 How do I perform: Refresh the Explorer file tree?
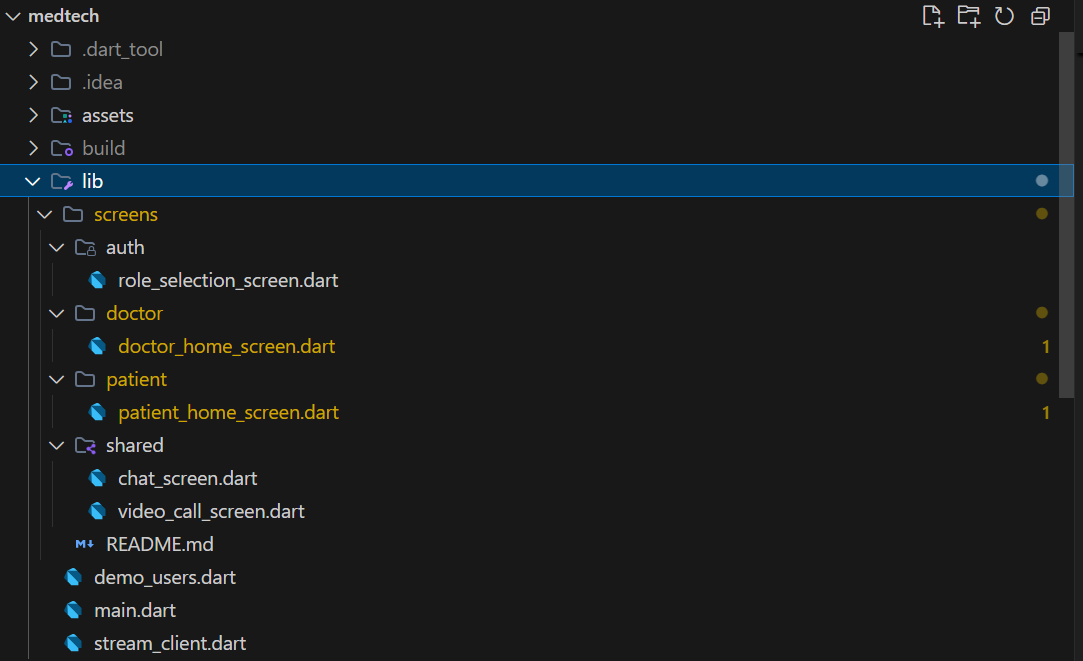point(1004,16)
